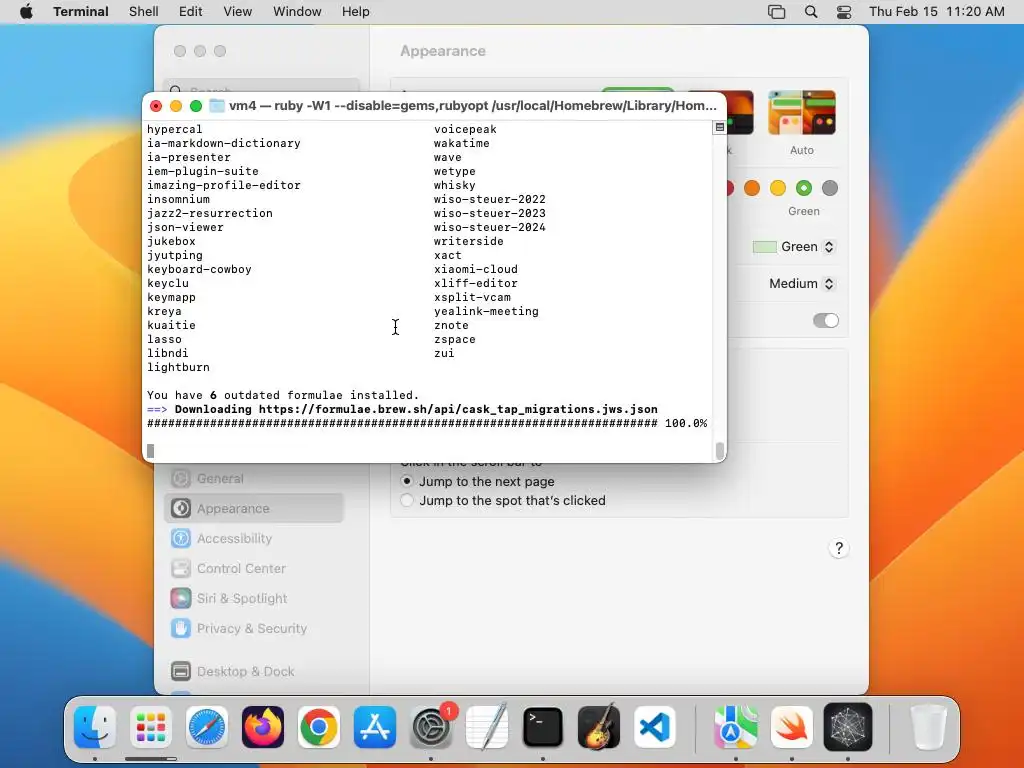Open the dark network-graph app in Dock
This screenshot has width=1024, height=768.
pyautogui.click(x=848, y=727)
